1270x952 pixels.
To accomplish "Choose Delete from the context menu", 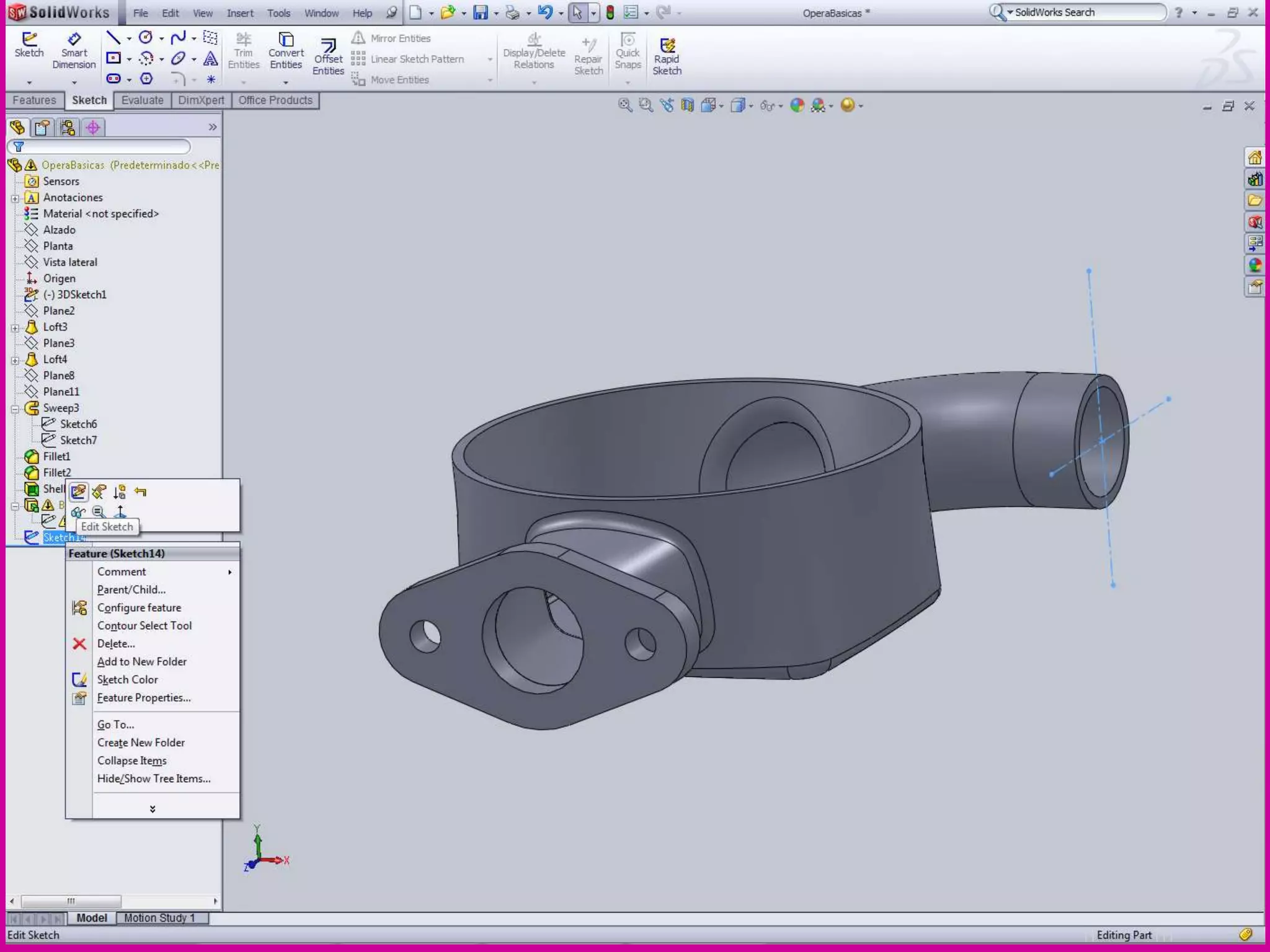I will 116,643.
